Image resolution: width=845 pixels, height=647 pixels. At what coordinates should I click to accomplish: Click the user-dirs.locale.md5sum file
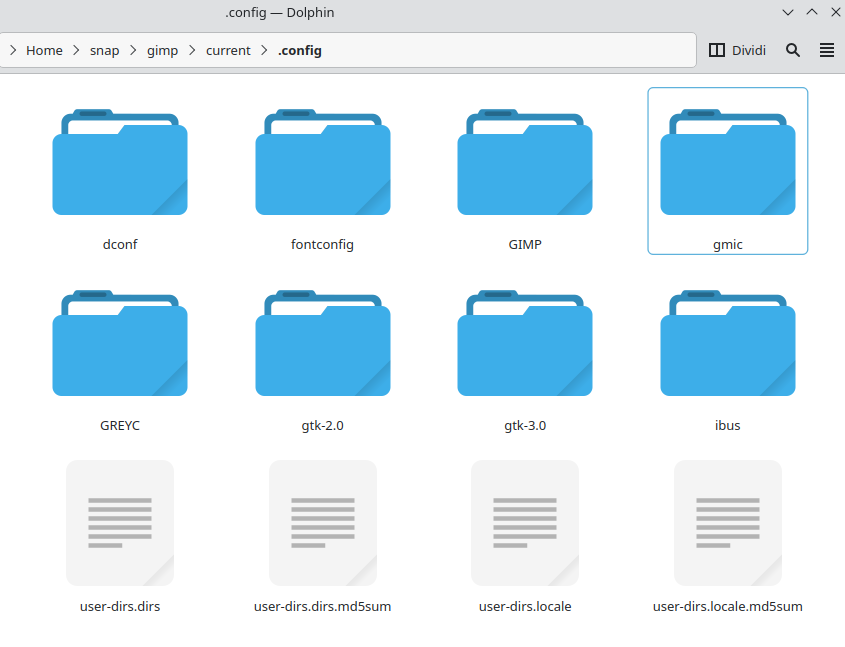(727, 524)
